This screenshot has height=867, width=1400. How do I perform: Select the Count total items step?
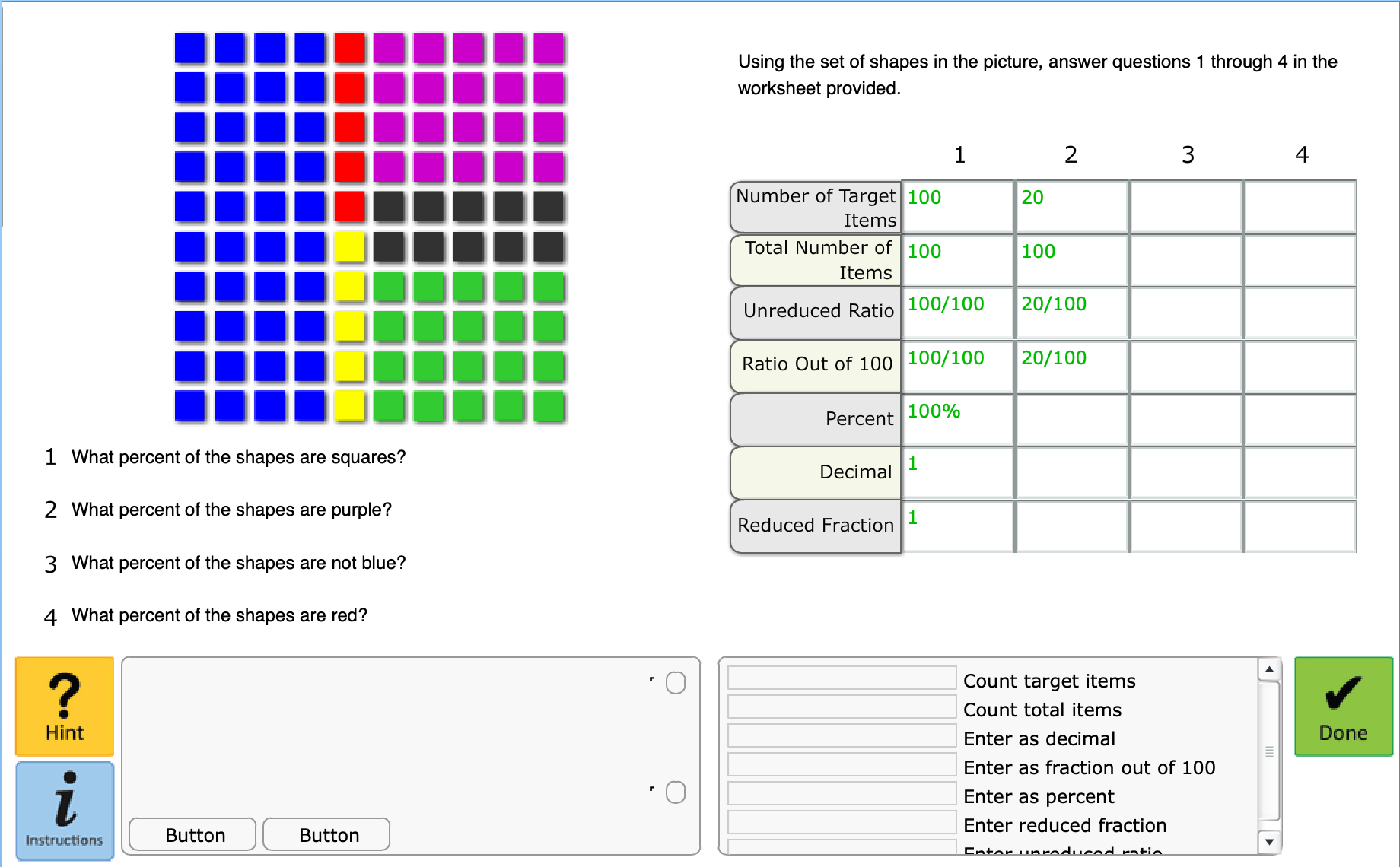[x=1042, y=710]
